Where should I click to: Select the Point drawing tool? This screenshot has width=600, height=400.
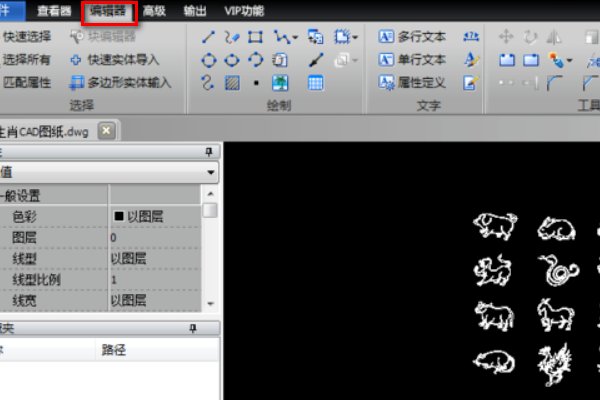[256, 83]
